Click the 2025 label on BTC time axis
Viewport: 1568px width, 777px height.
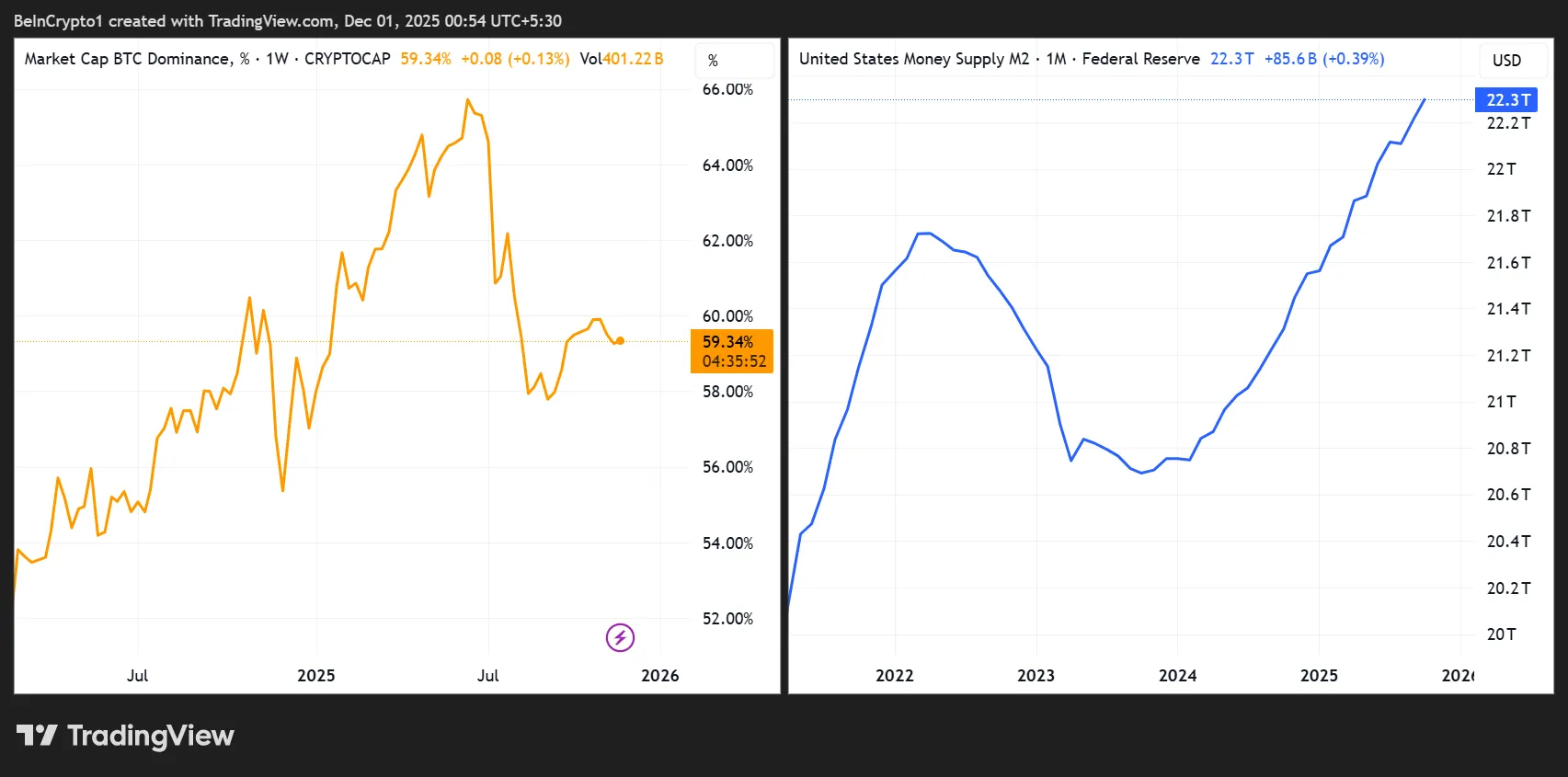pyautogui.click(x=315, y=676)
